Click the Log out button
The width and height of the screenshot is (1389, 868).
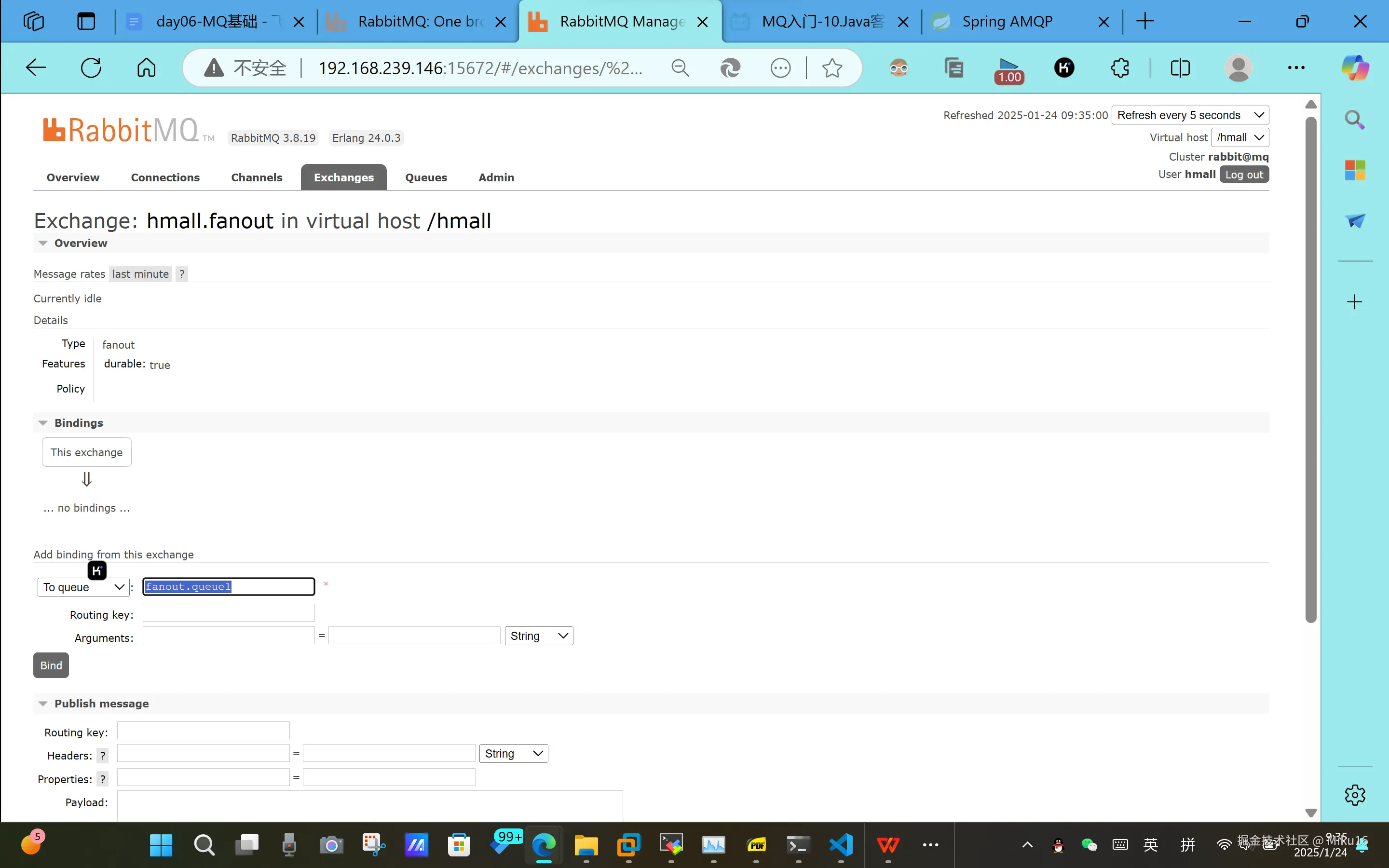1244,175
